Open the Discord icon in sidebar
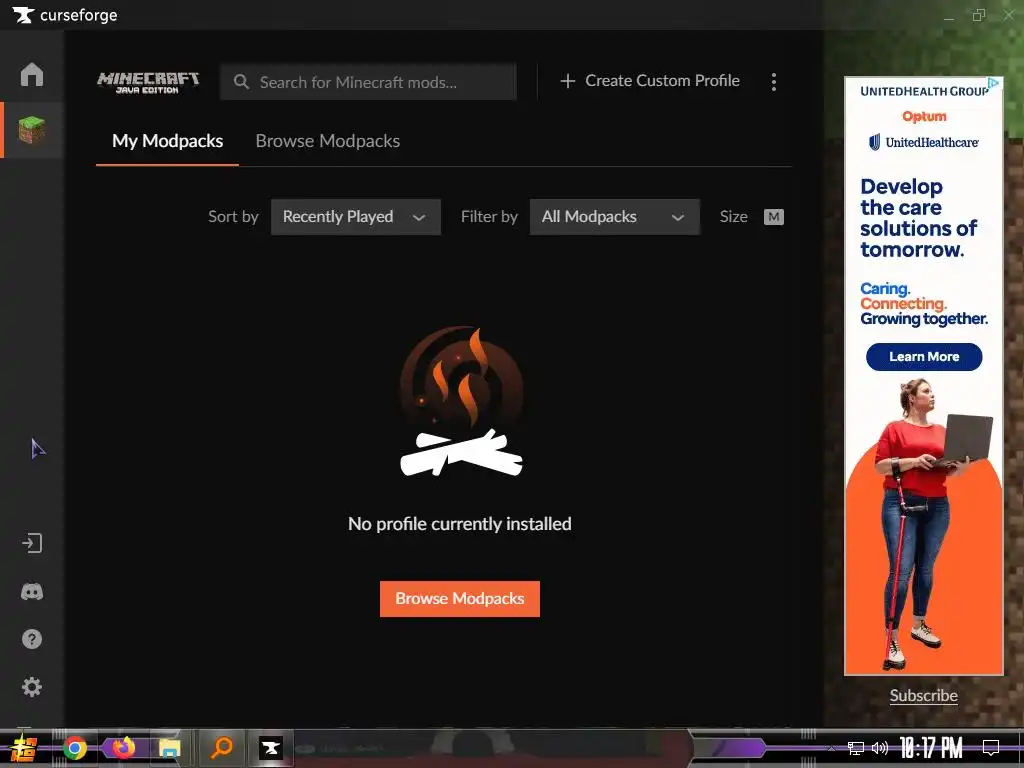The image size is (1024, 768). click(x=31, y=592)
